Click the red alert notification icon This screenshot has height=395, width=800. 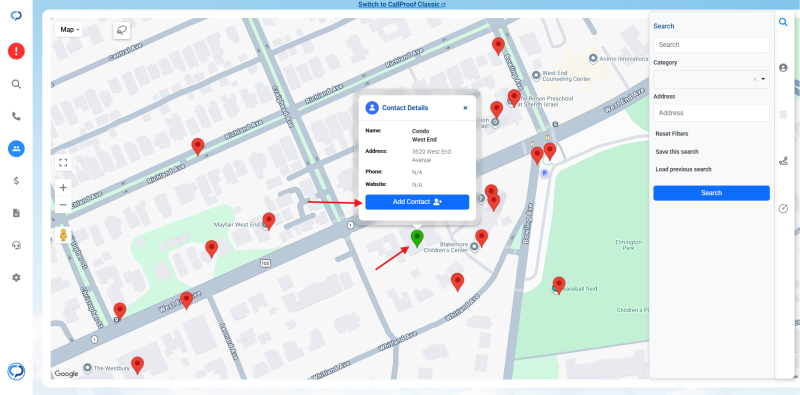click(x=16, y=51)
